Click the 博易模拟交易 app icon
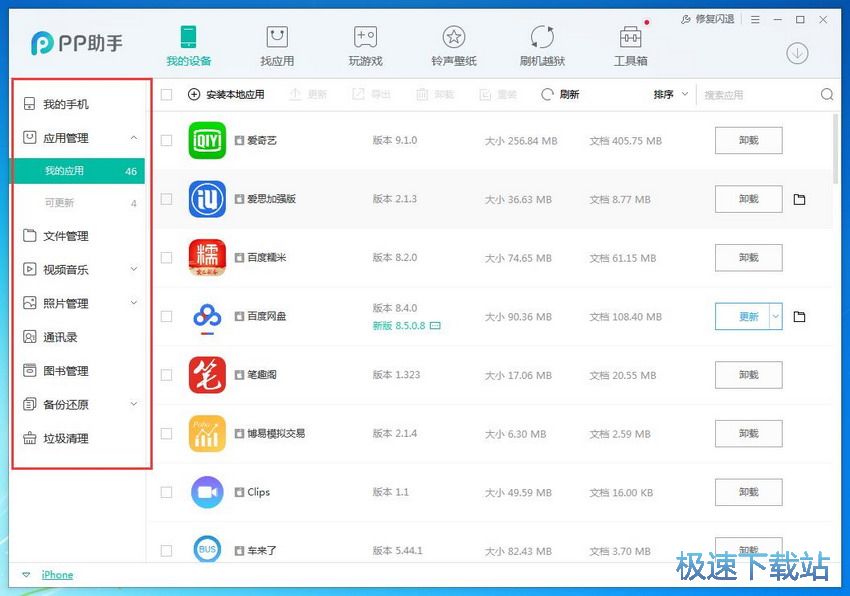850x596 pixels. click(x=207, y=433)
